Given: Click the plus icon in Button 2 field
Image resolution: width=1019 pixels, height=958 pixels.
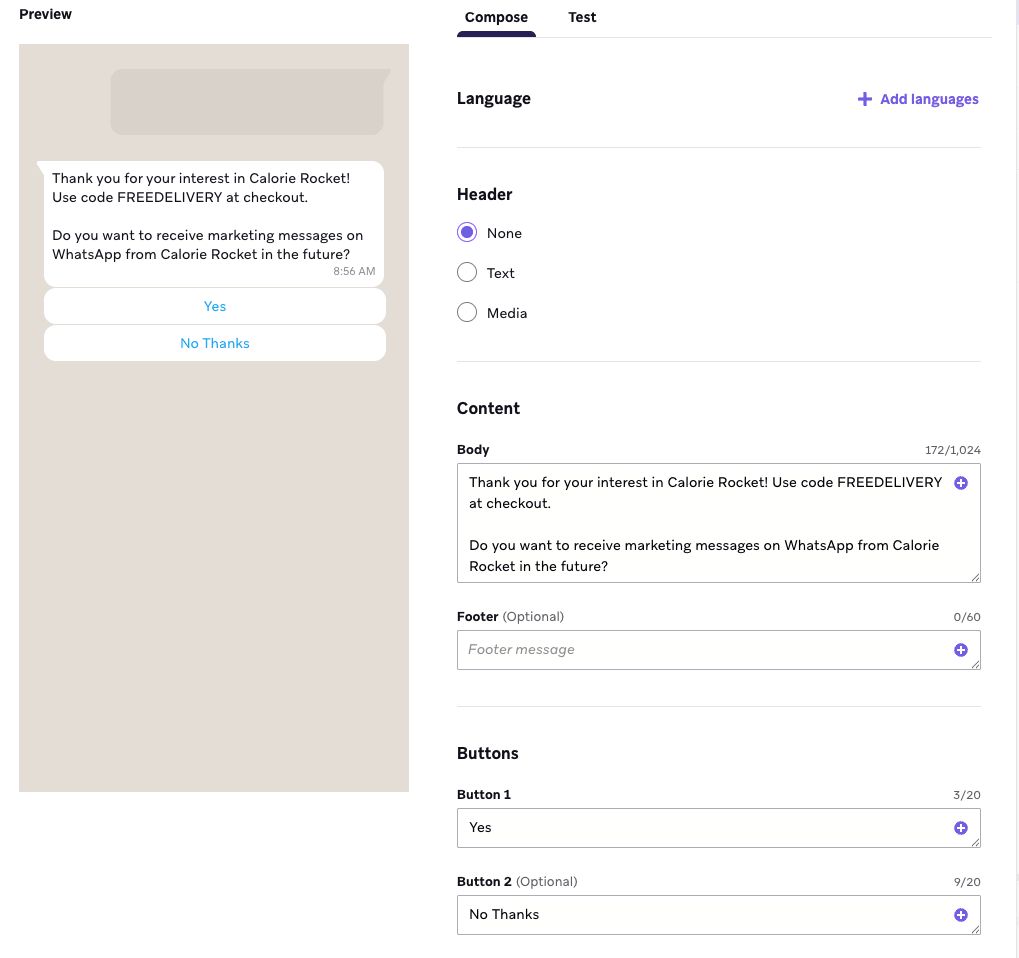Looking at the screenshot, I should coord(961,915).
